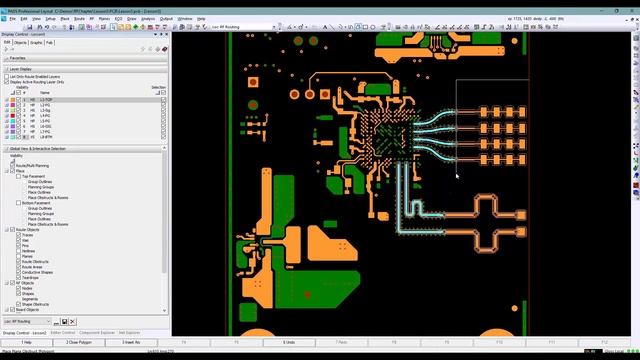Image resolution: width=640 pixels, height=360 pixels.
Task: Toggle visibility checkbox for layer L1-TOP
Action: (18, 100)
